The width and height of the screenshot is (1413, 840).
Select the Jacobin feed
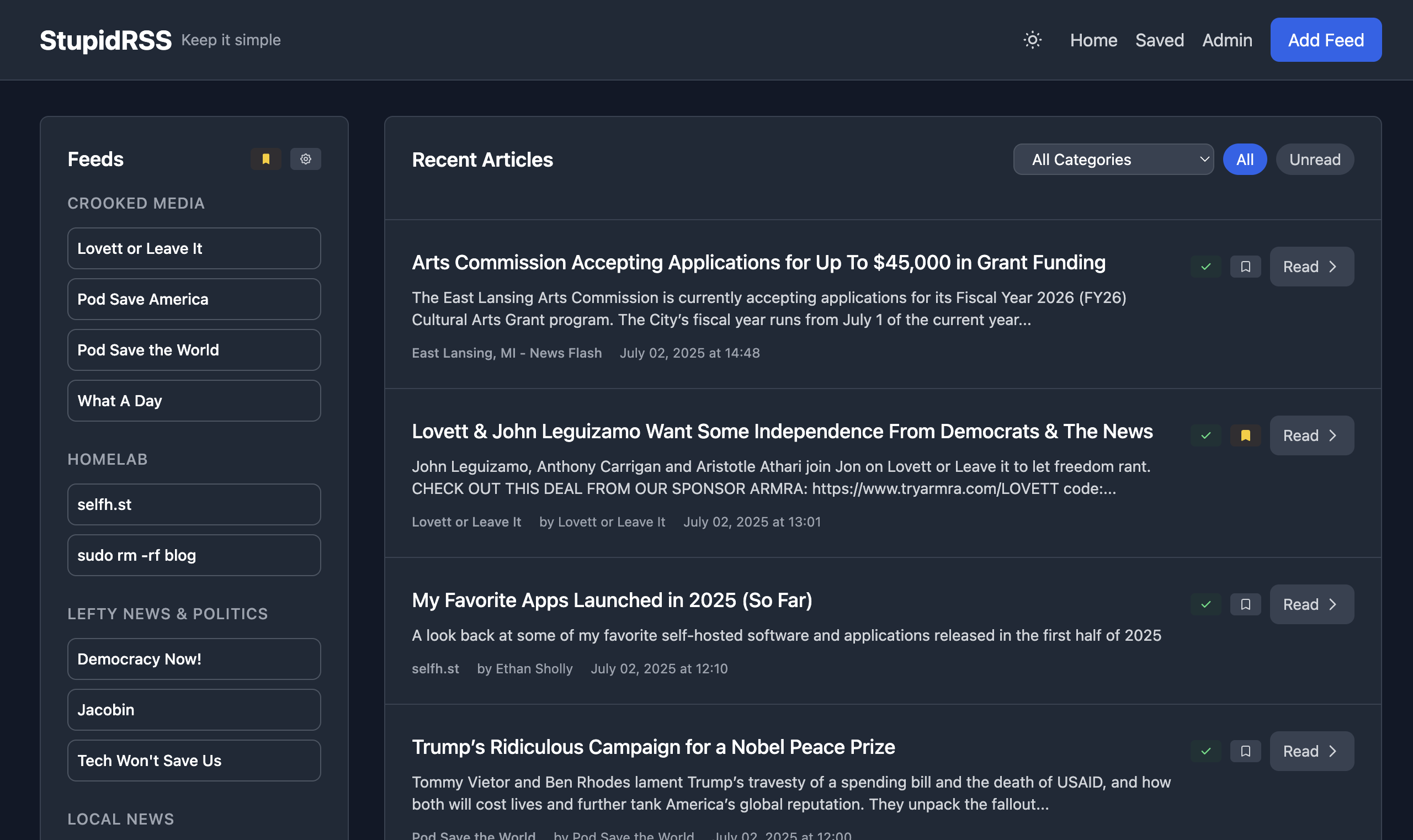pyautogui.click(x=194, y=710)
